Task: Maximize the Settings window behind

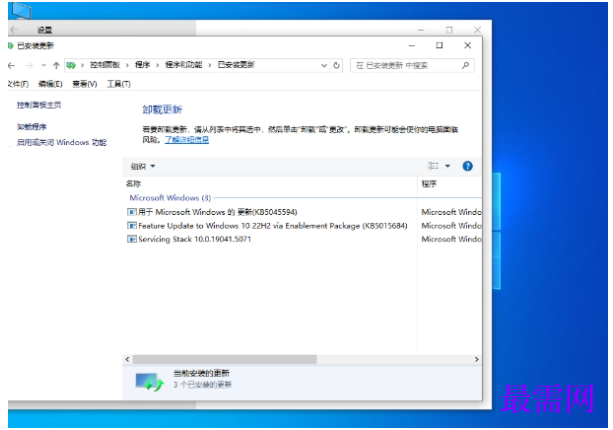Action: coord(449,30)
